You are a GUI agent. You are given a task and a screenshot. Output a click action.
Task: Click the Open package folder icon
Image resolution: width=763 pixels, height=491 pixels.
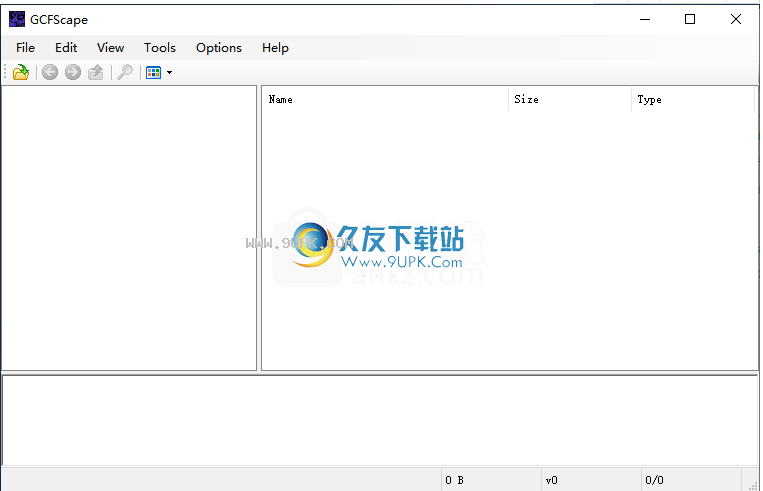point(21,73)
